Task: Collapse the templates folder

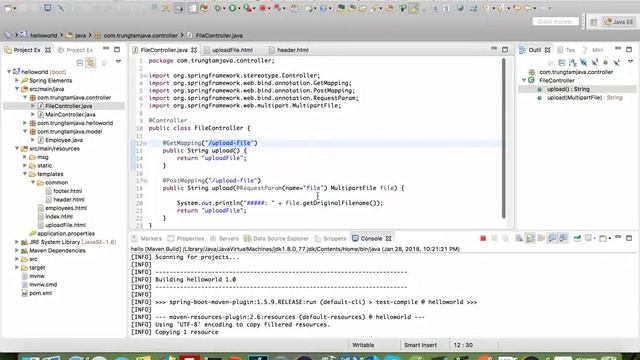Action: tap(25, 174)
